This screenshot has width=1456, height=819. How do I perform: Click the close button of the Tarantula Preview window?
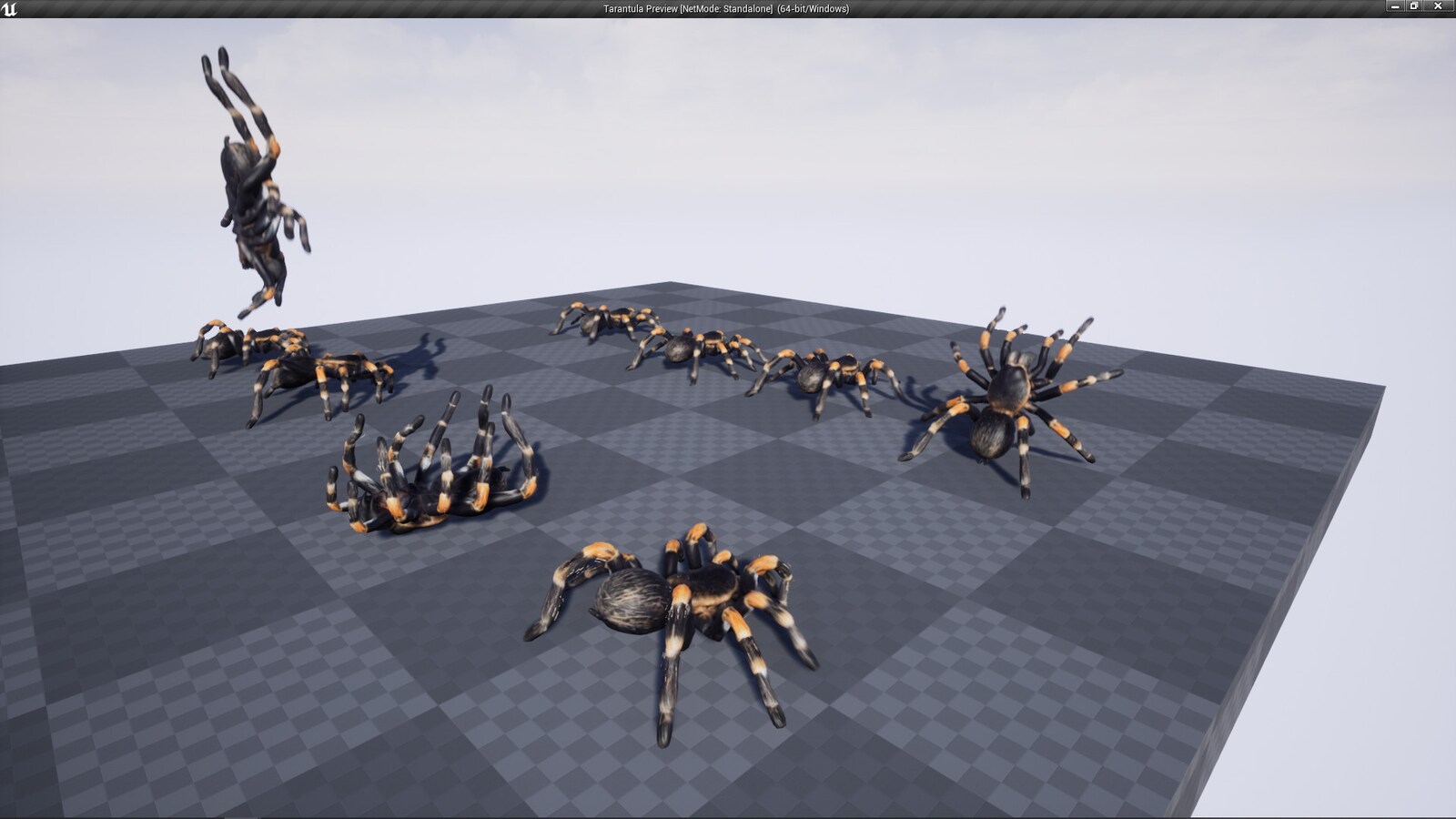1438,7
